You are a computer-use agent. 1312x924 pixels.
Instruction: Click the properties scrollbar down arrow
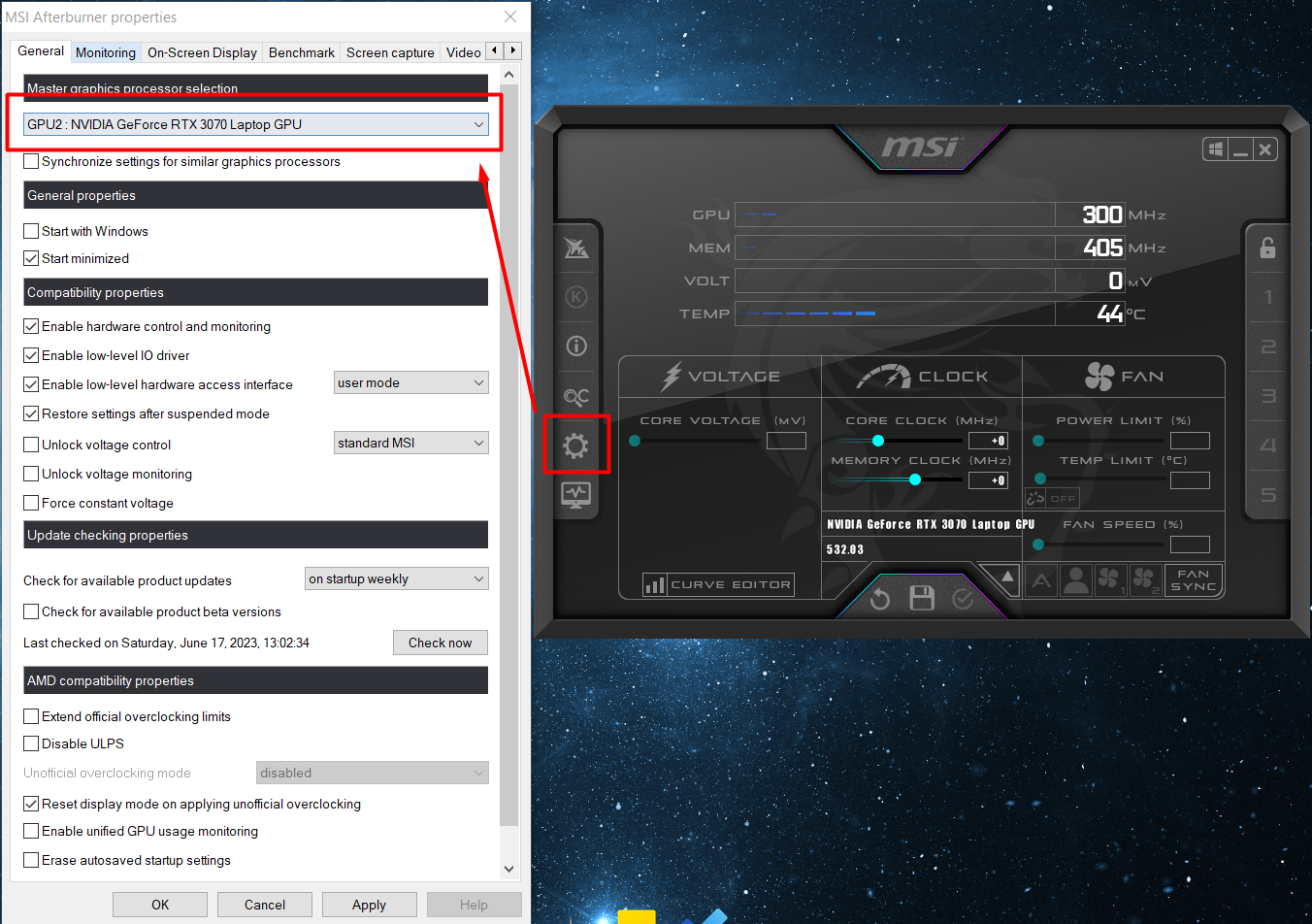(x=509, y=869)
